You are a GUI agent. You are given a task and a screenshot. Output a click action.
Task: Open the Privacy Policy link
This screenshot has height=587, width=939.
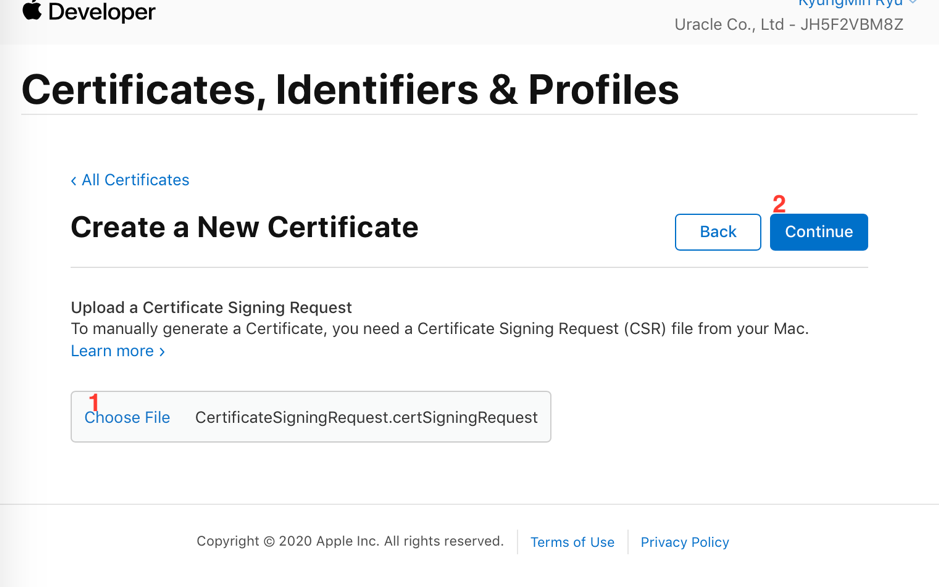(x=684, y=542)
